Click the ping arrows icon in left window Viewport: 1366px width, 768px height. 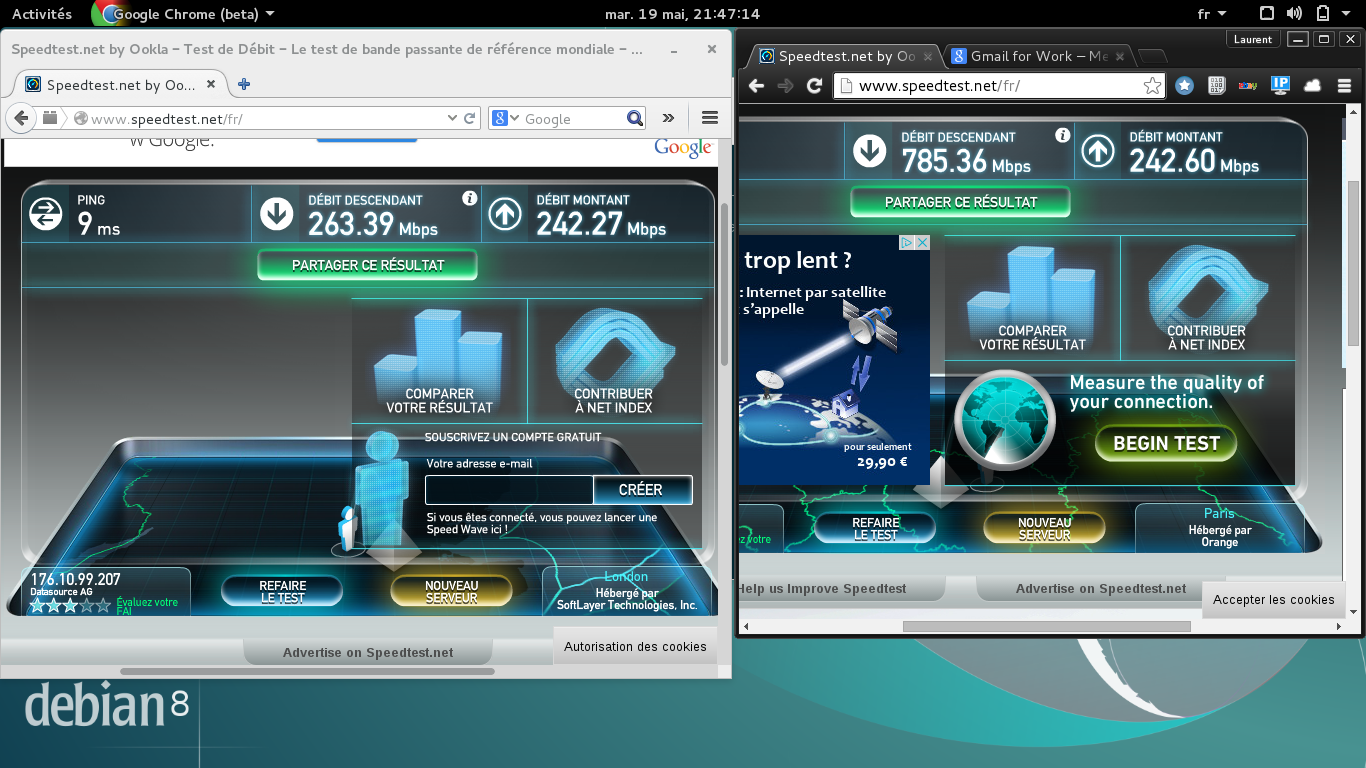tap(46, 213)
